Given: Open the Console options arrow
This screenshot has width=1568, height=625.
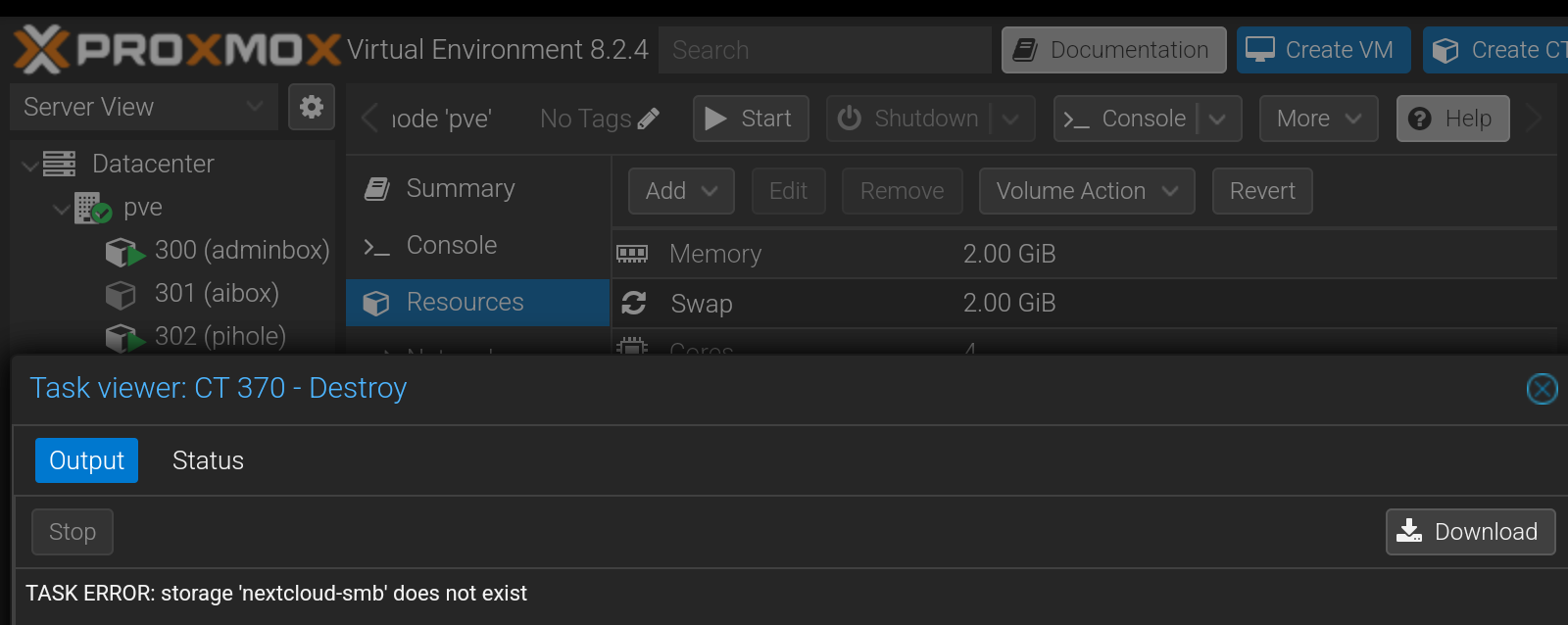Looking at the screenshot, I should tap(1218, 119).
